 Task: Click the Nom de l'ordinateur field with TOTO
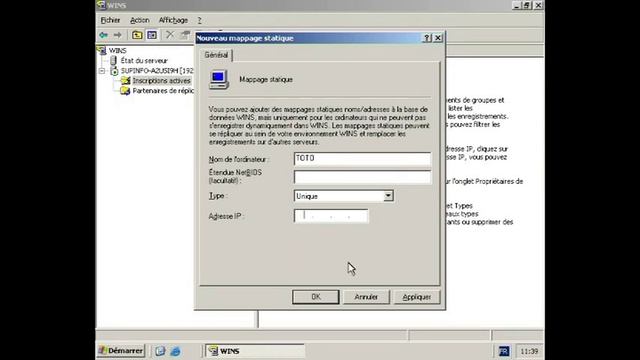362,158
